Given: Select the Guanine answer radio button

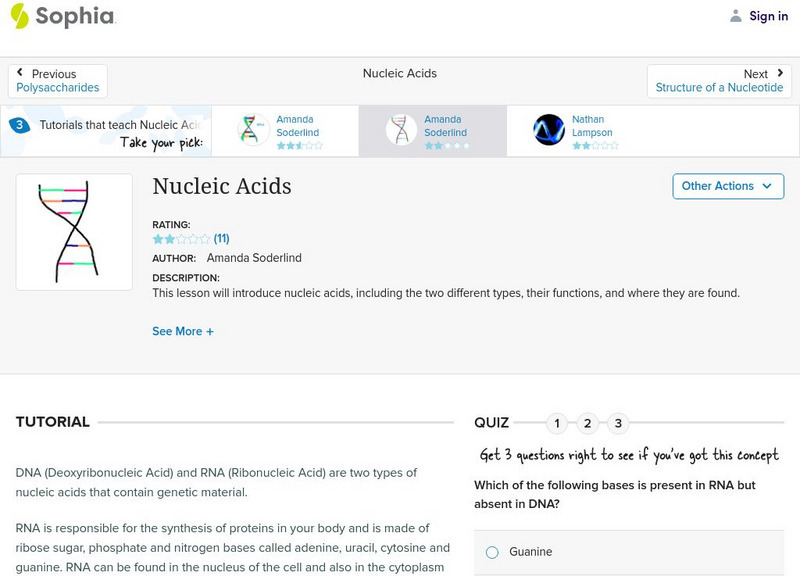Looking at the screenshot, I should coord(492,552).
